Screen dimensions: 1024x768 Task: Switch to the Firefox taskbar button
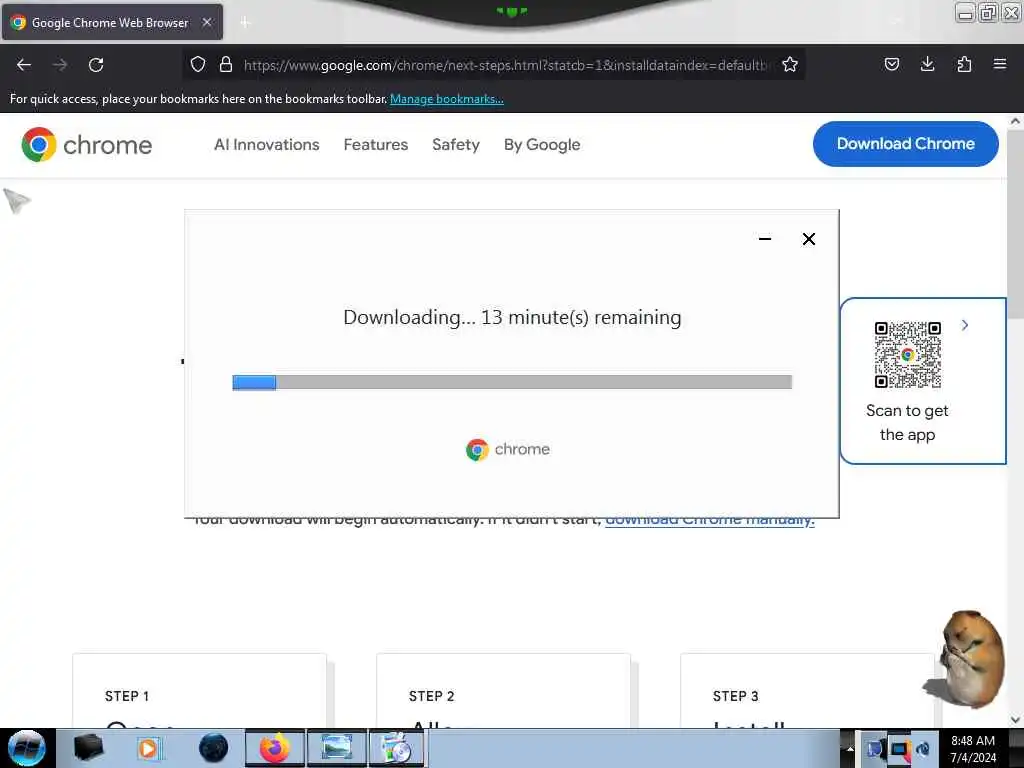click(x=275, y=748)
